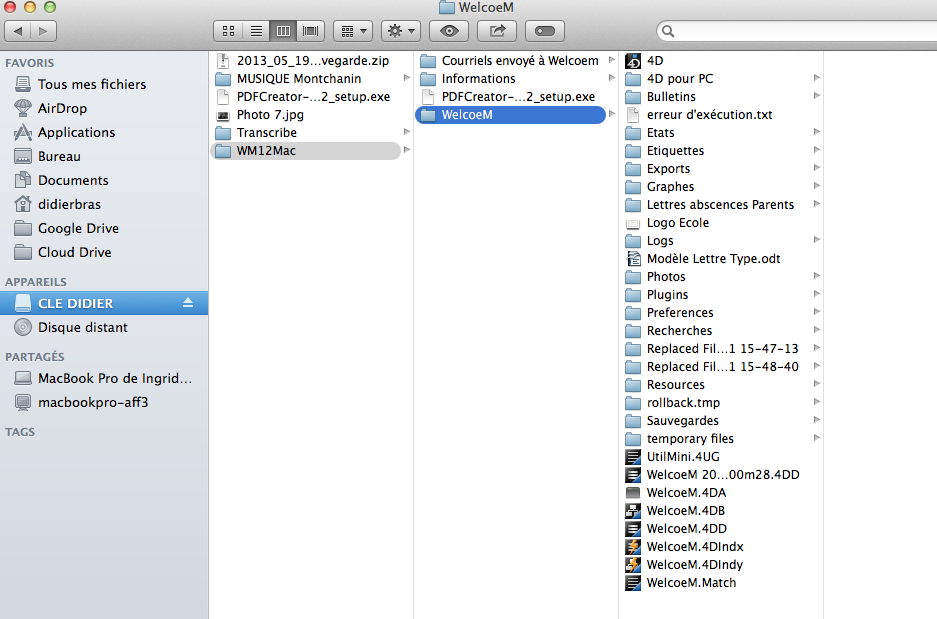Switch to list view
Viewport: 937px width, 619px height.
[x=256, y=31]
